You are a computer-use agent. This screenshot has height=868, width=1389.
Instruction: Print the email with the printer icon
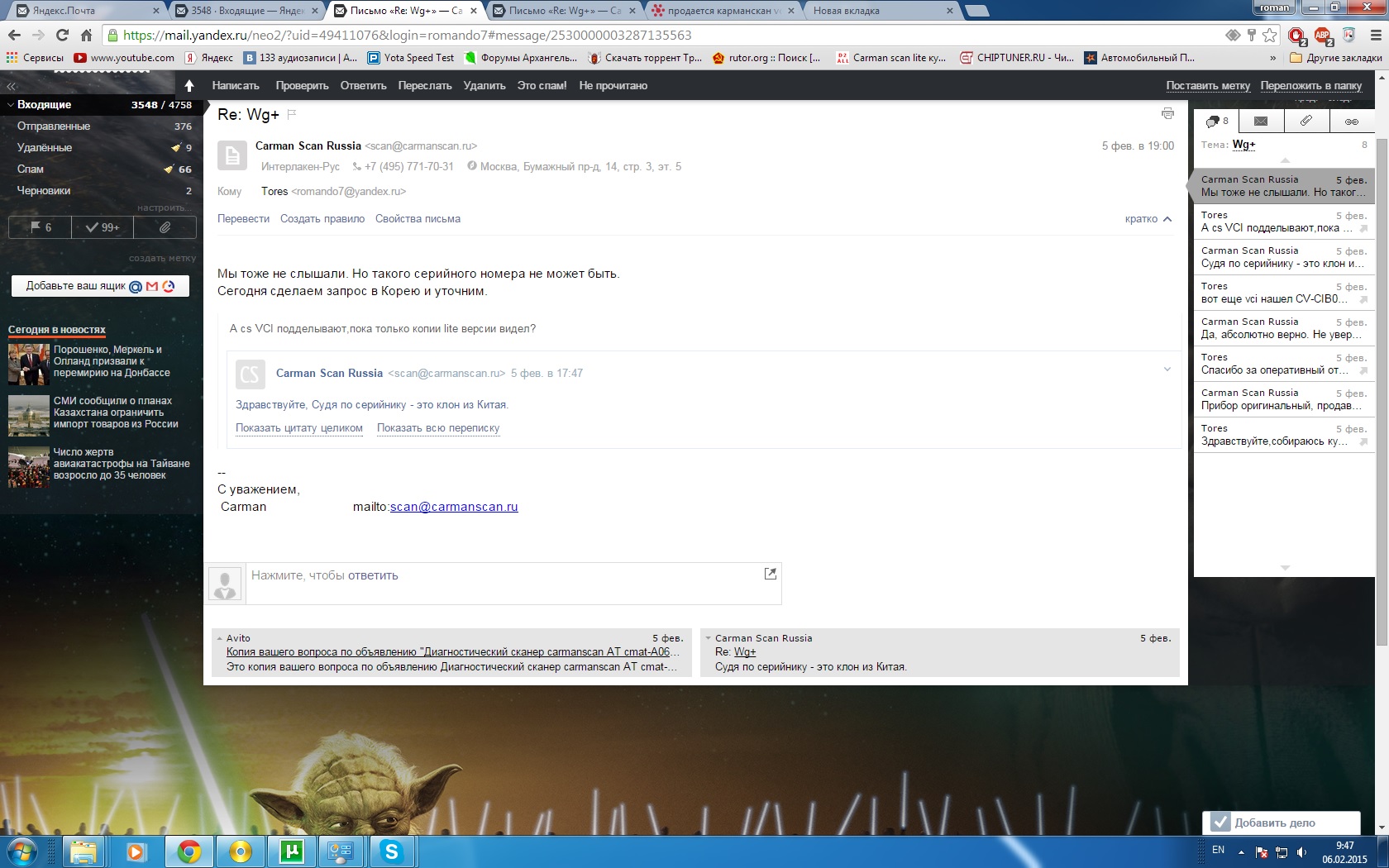point(1167,113)
